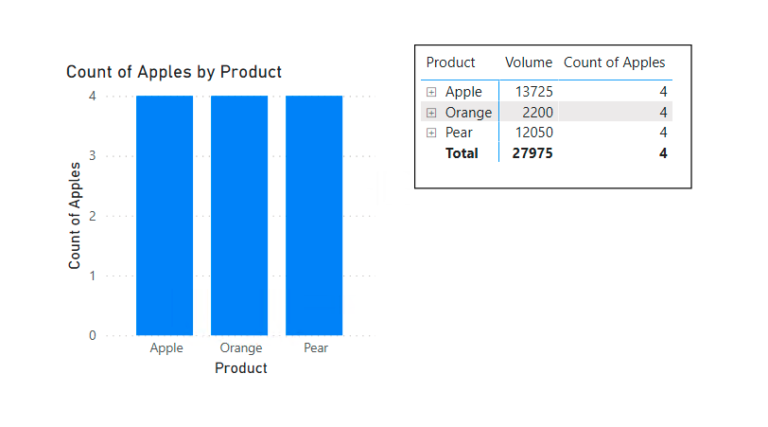This screenshot has height=427, width=768.
Task: Click the Pear label on the x-axis
Action: (316, 348)
